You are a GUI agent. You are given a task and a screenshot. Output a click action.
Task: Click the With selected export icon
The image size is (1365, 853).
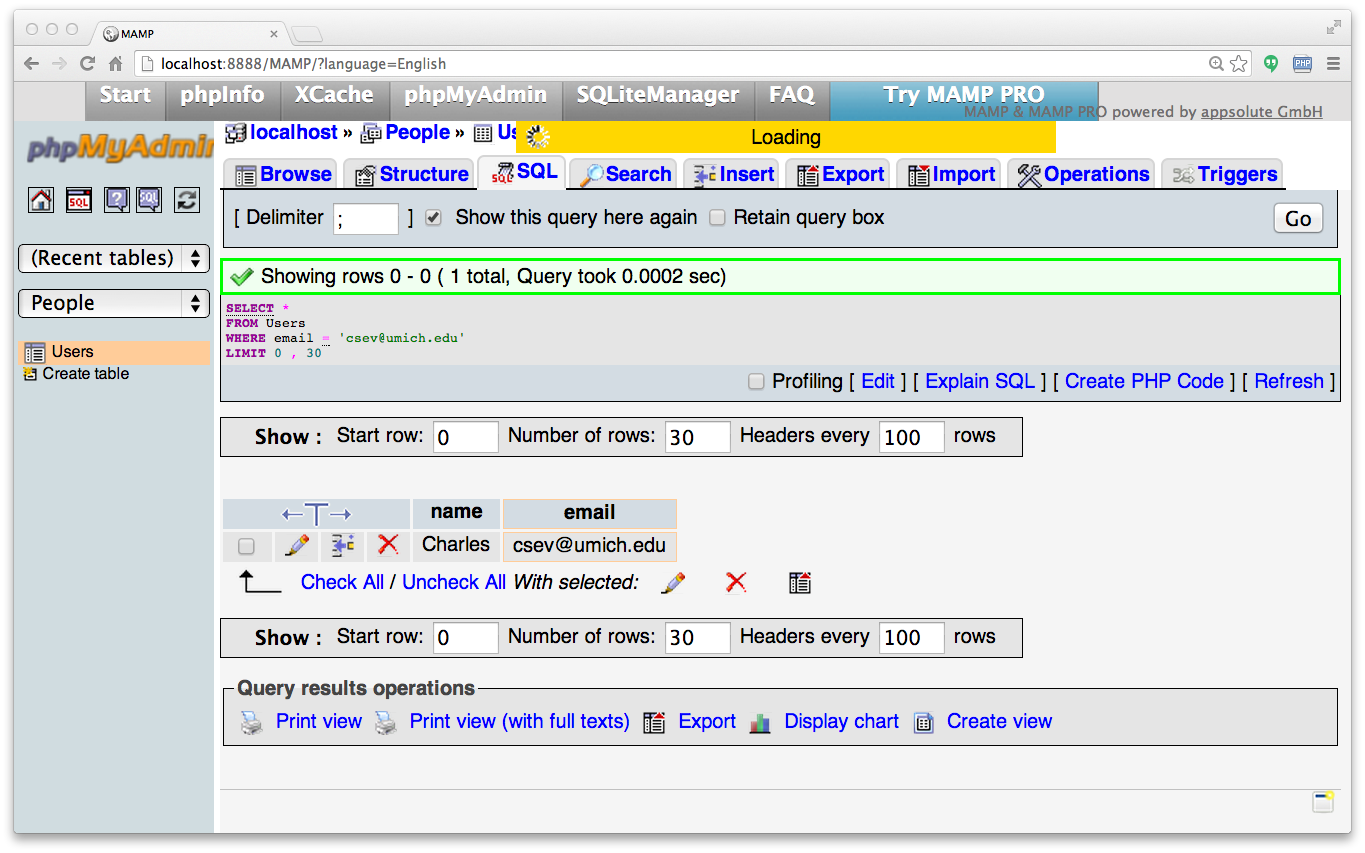point(799,582)
